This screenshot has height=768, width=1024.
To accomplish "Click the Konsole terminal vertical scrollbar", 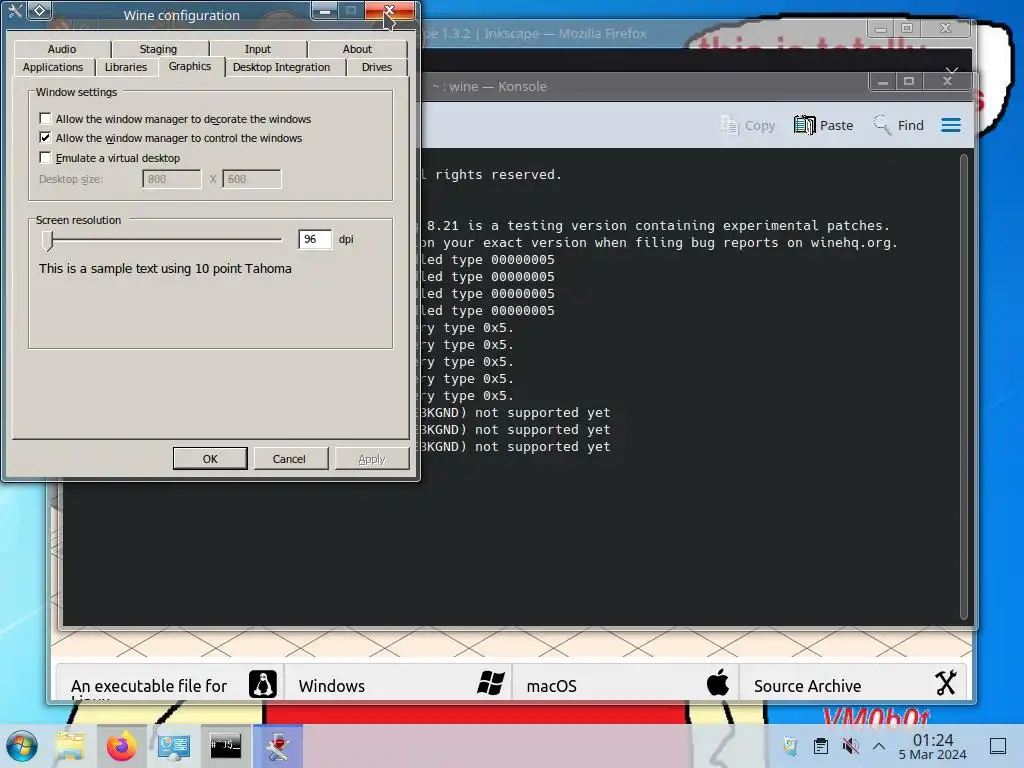I will pyautogui.click(x=963, y=386).
